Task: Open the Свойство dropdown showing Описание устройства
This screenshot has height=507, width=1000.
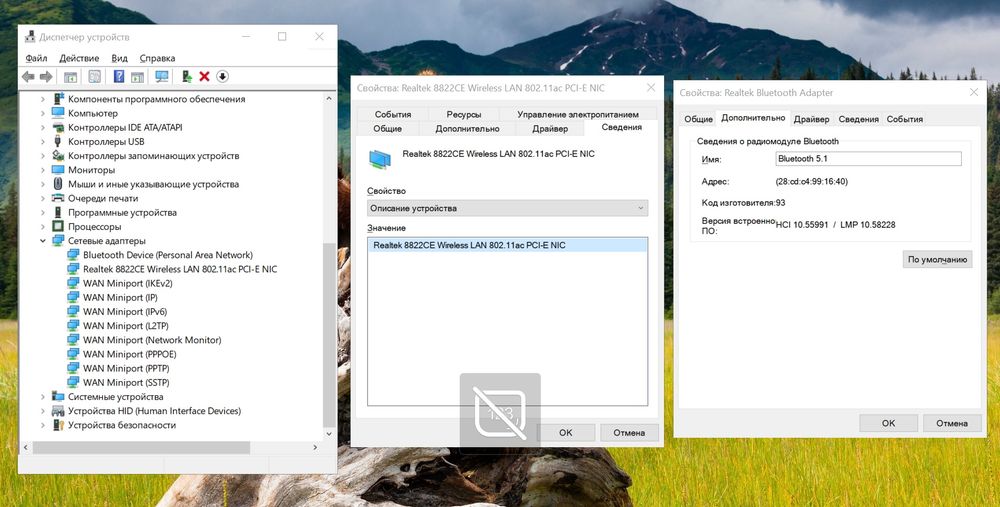Action: click(x=508, y=208)
